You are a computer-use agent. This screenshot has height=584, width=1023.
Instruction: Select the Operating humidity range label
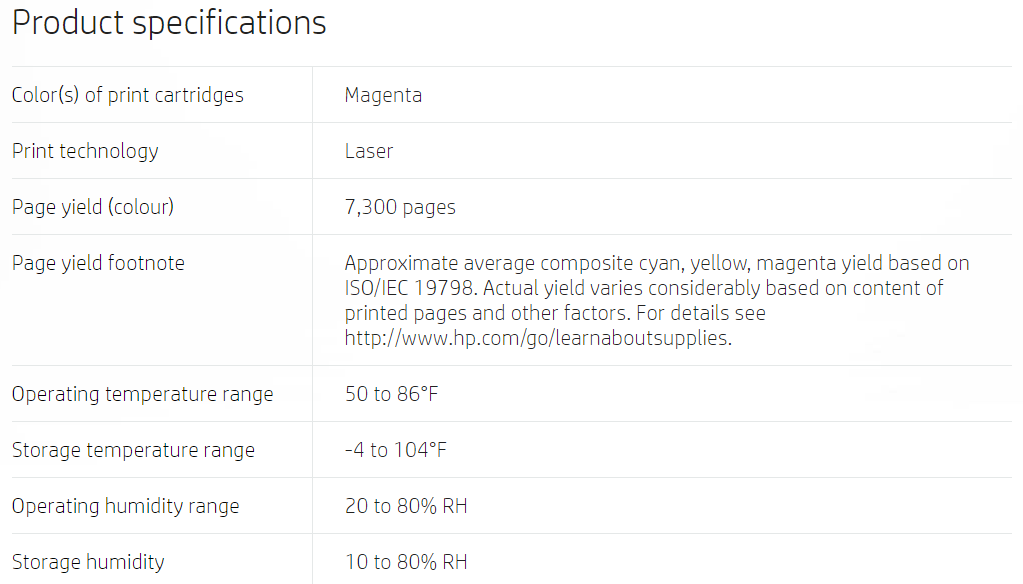coord(125,506)
